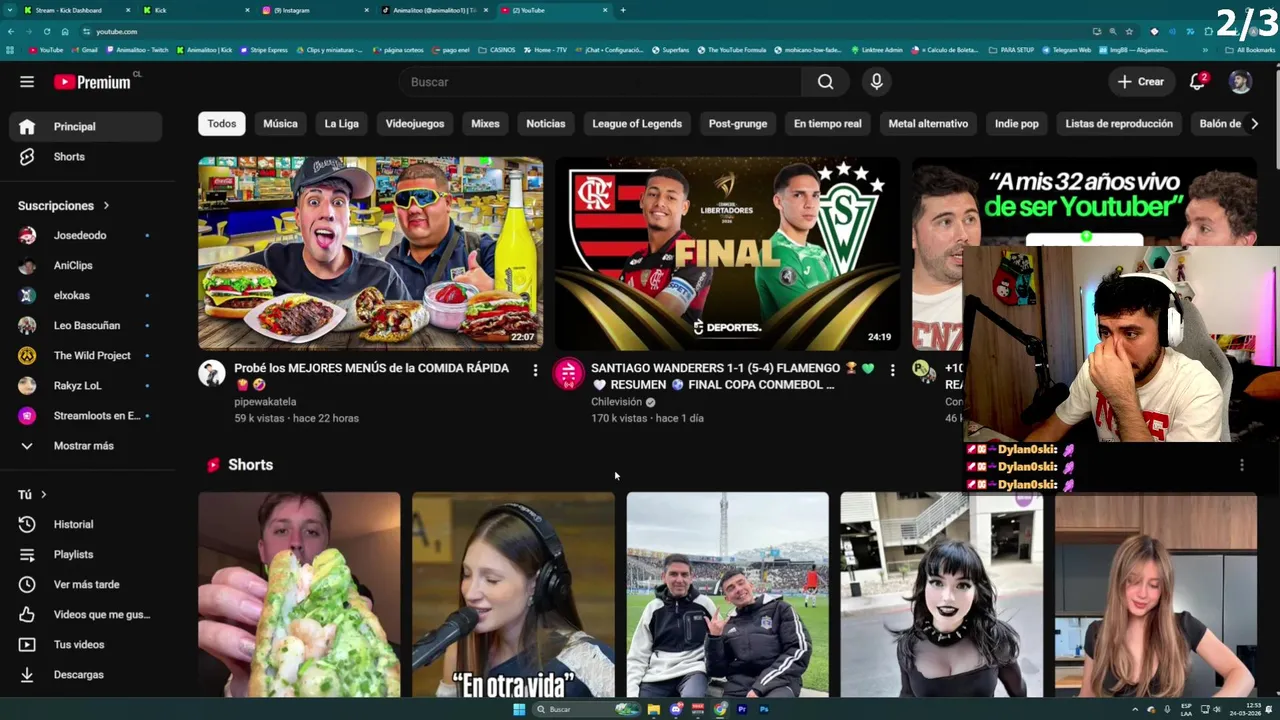This screenshot has width=1280, height=720.
Task: Open The Wild Project subscription
Action: pos(86,356)
